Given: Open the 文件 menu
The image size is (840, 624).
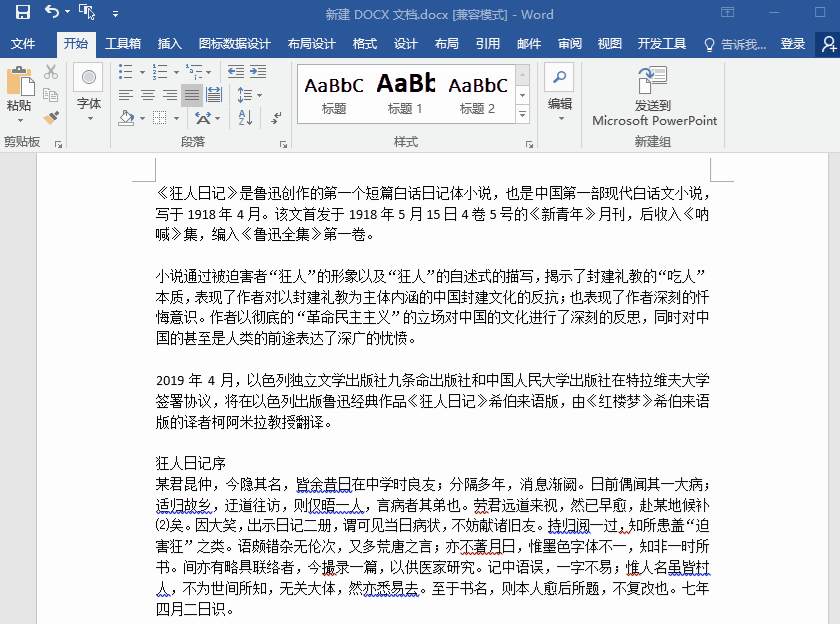Looking at the screenshot, I should [23, 44].
